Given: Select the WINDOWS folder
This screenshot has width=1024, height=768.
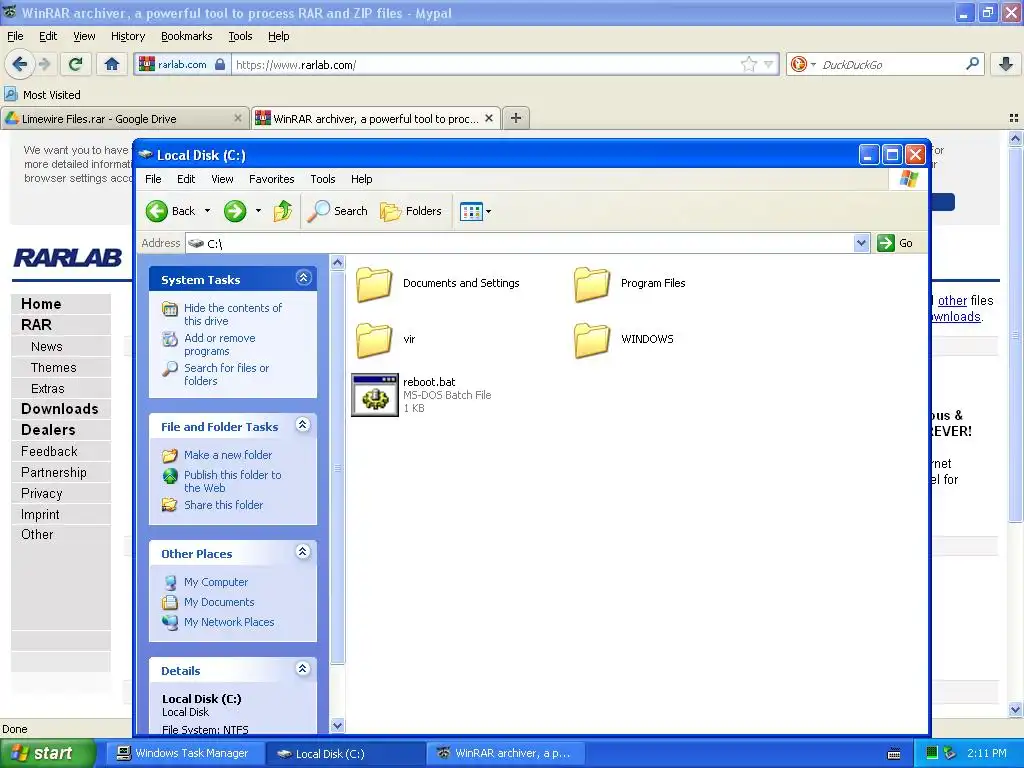Looking at the screenshot, I should tap(624, 340).
